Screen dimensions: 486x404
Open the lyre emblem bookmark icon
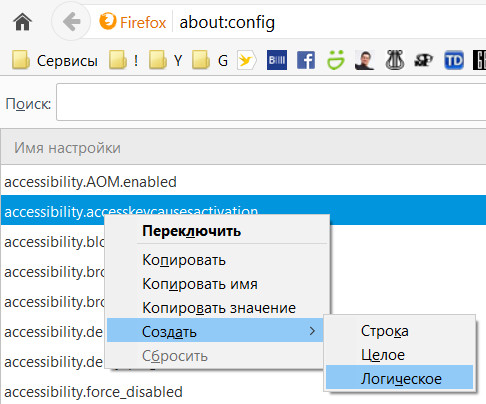395,60
